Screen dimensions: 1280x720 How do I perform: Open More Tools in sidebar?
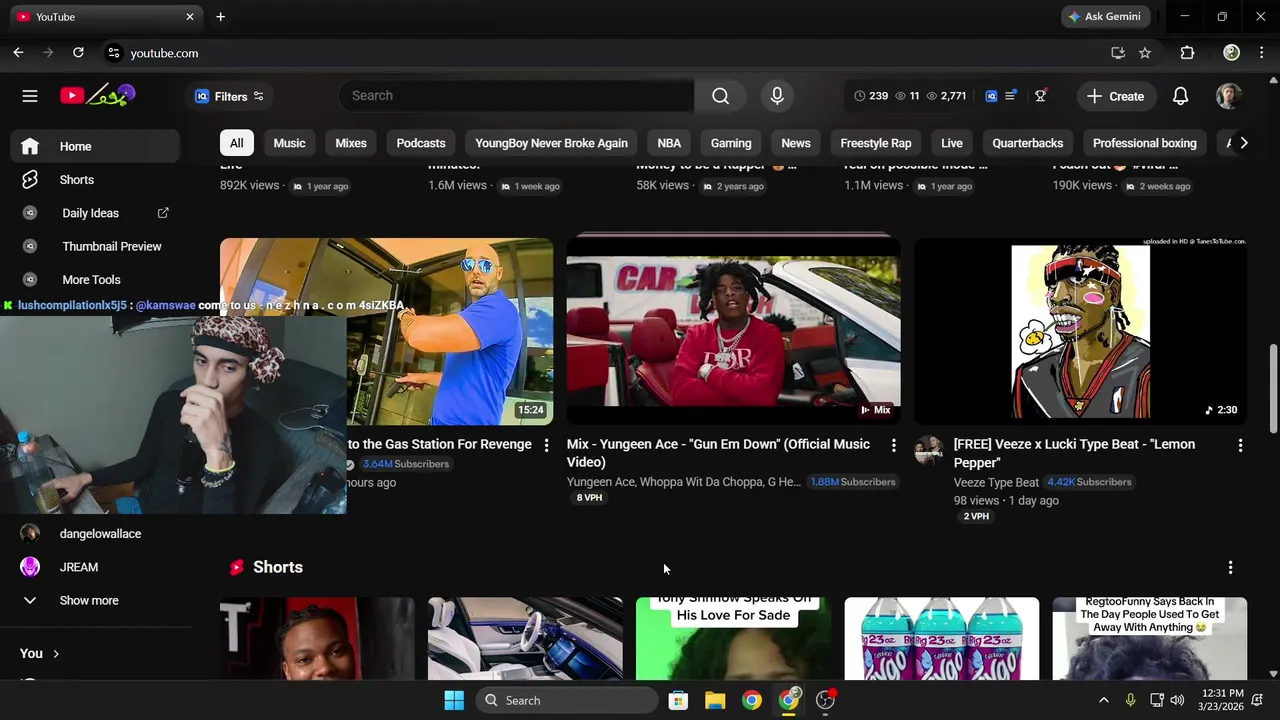point(96,280)
